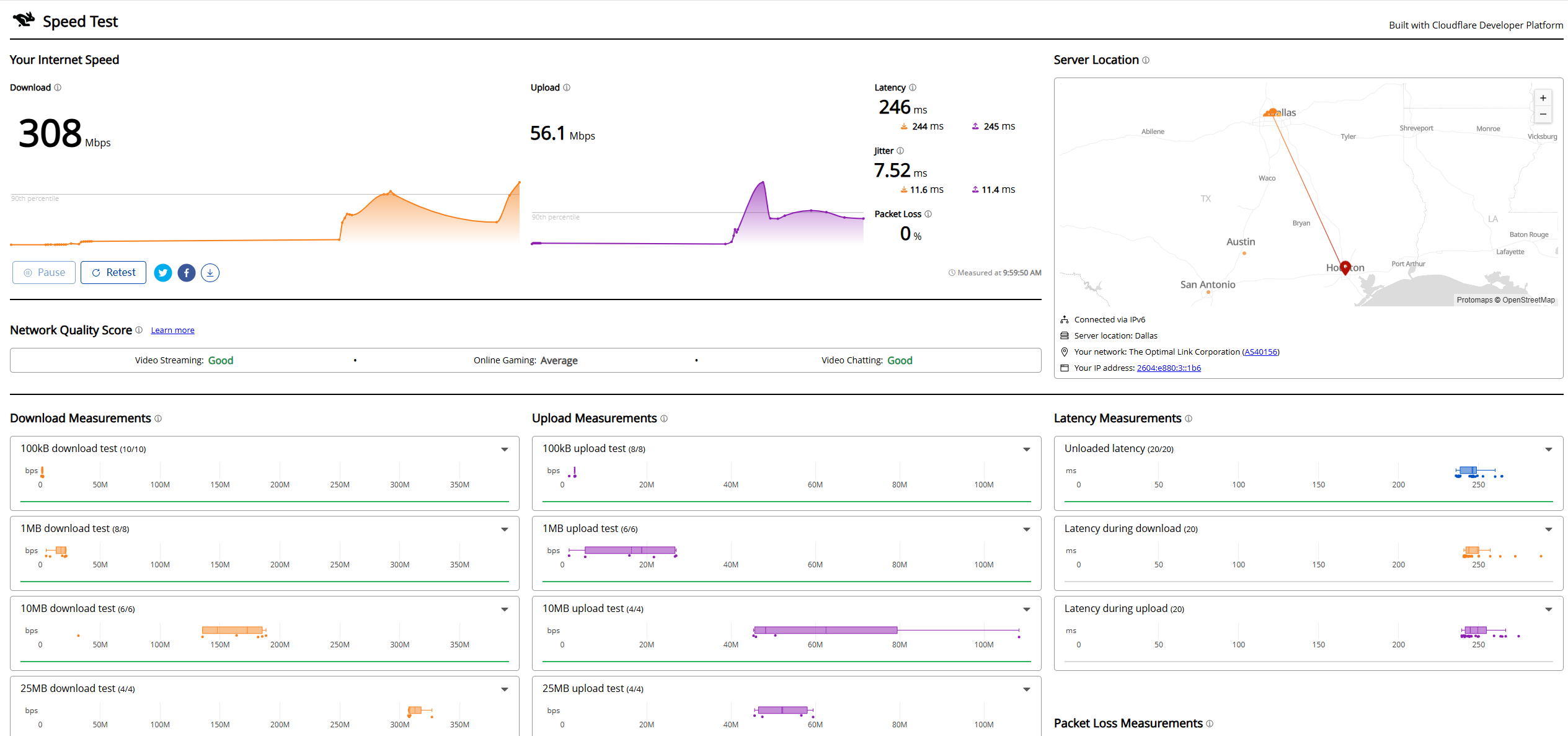
Task: Click the Latency info icon
Action: coord(913,87)
